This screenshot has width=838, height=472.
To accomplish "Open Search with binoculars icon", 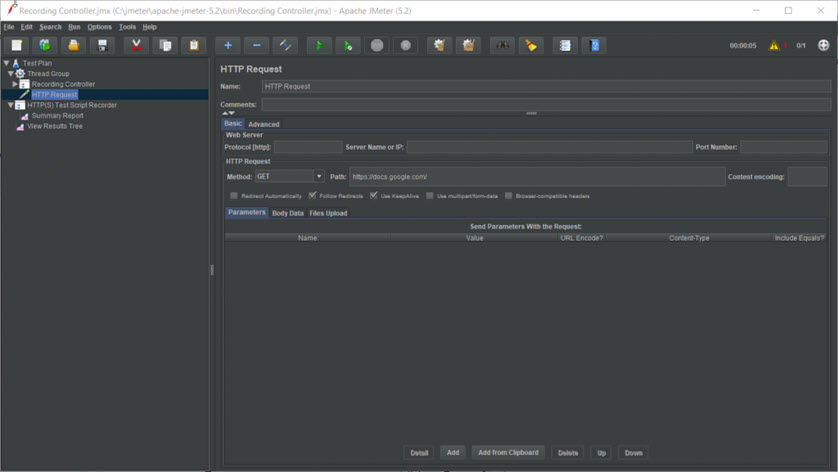I will click(x=502, y=45).
